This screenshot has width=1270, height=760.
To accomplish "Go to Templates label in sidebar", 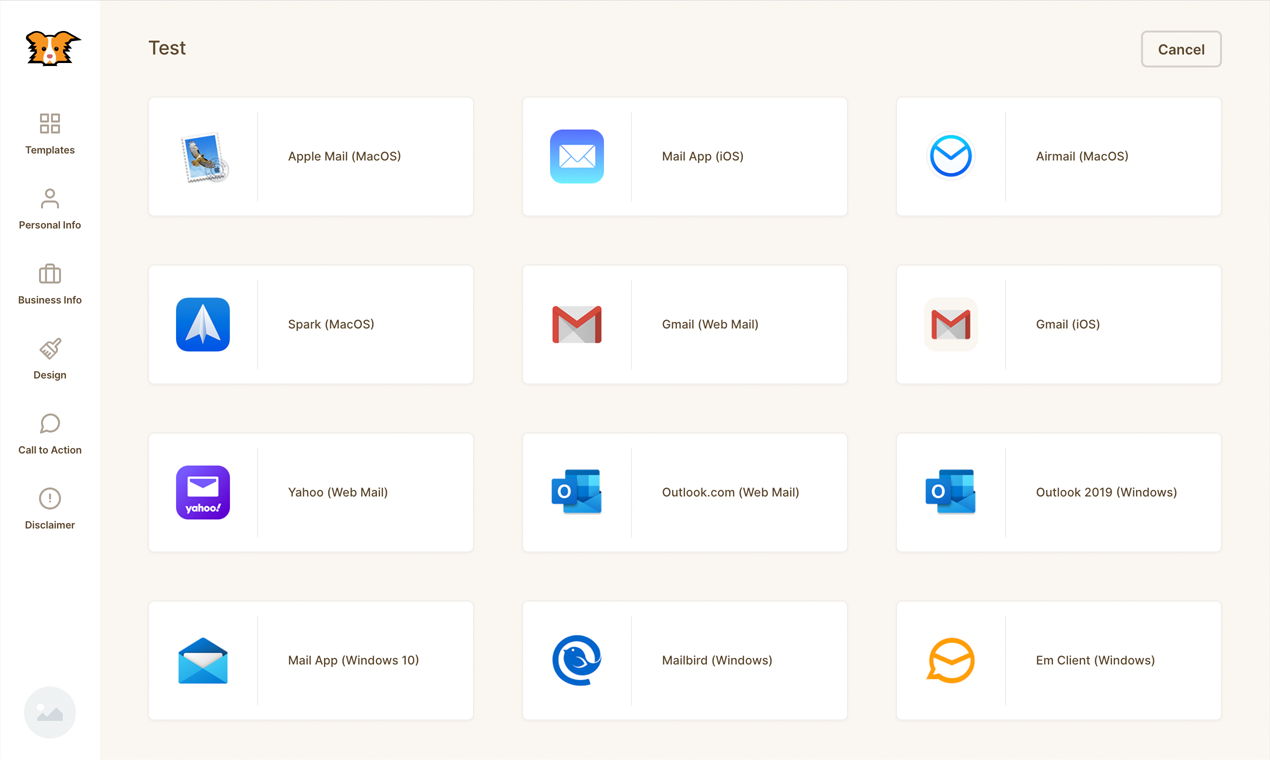I will coord(50,150).
